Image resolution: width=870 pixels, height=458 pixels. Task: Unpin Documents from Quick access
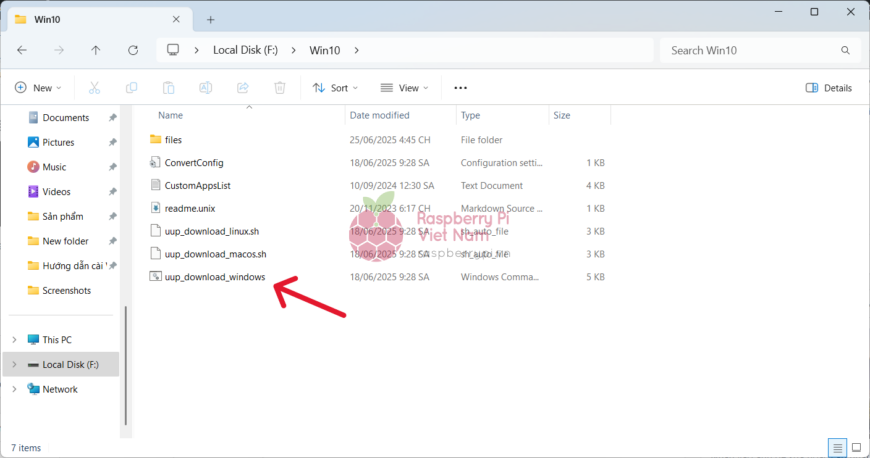tap(113, 118)
